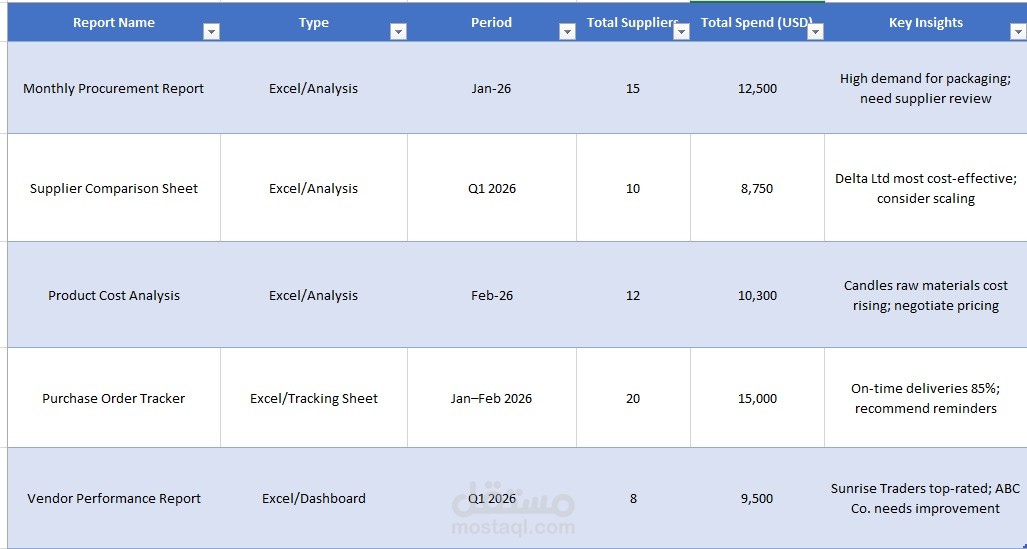Select the Excel/Tracking Sheet type cell
The width and height of the screenshot is (1027, 549).
tap(313, 399)
